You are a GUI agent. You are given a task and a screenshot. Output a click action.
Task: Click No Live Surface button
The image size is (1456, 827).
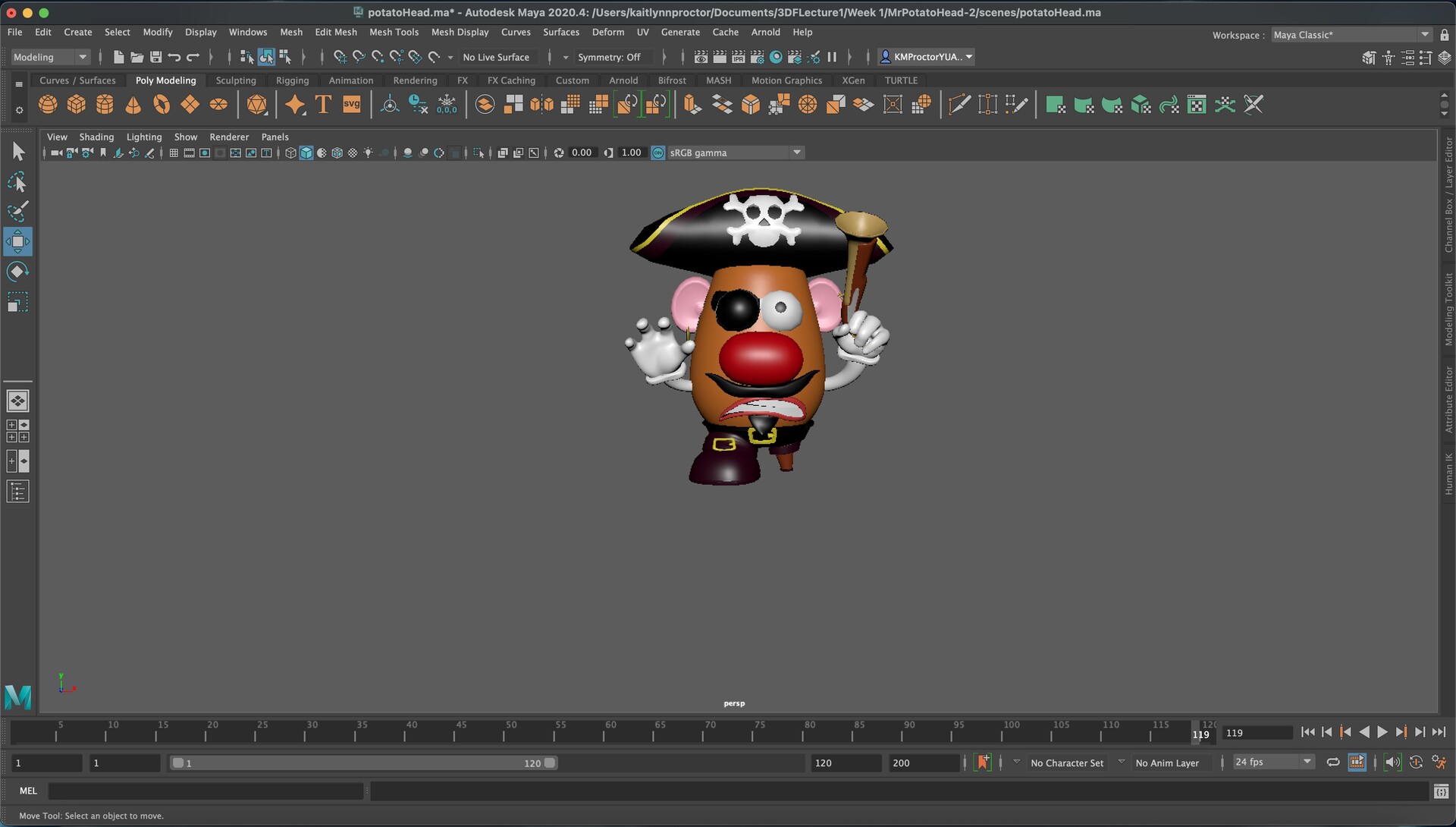tap(497, 57)
